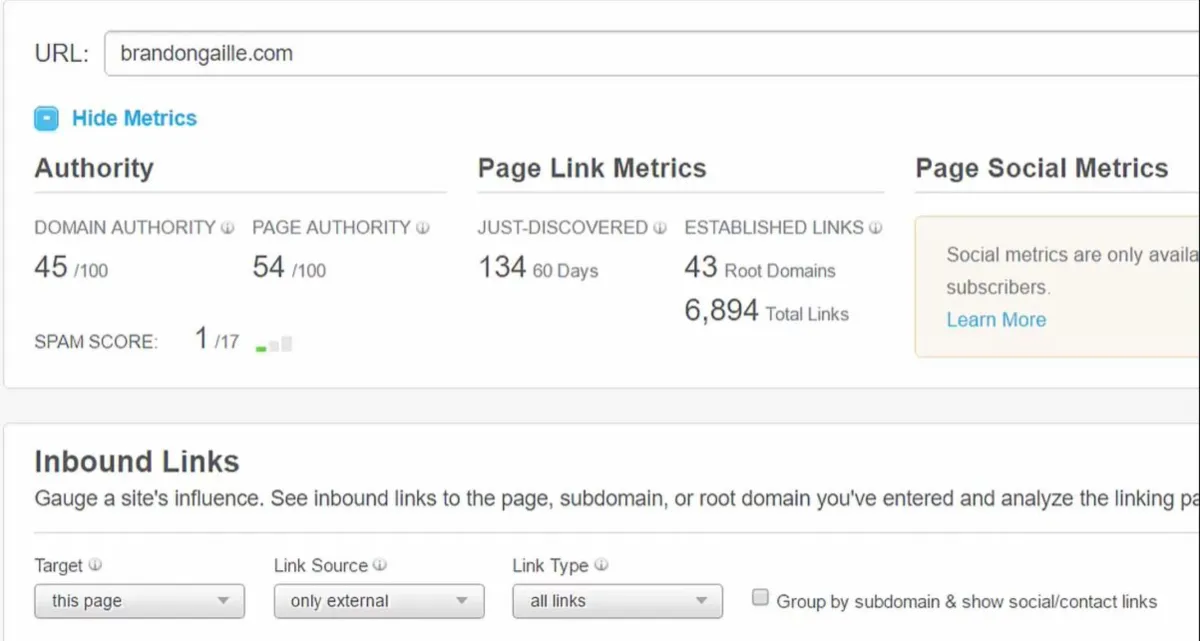Click info icon beside Established Links
This screenshot has width=1200, height=641.
[876, 228]
